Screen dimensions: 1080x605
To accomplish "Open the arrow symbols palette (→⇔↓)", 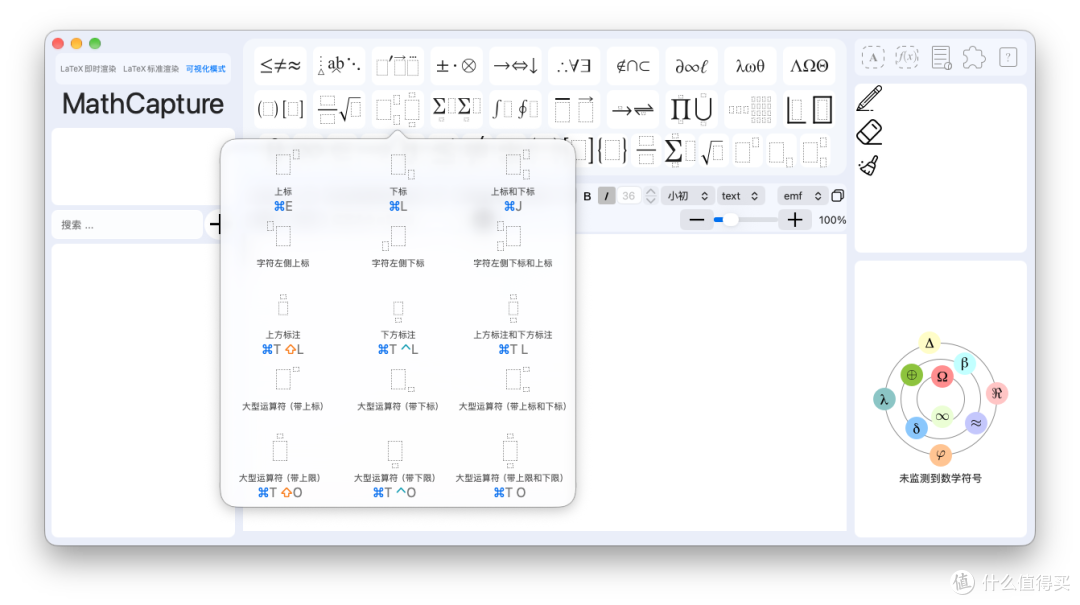I will [x=515, y=66].
